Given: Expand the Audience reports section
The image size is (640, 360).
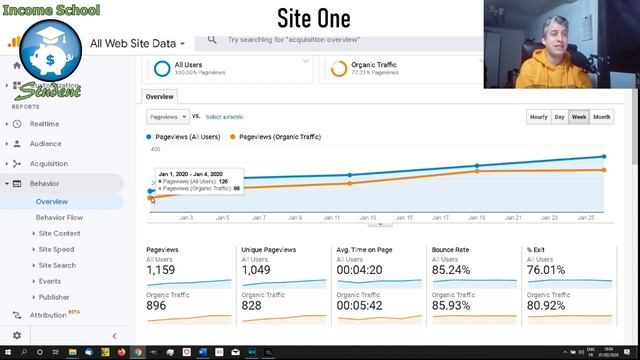Looking at the screenshot, I should pos(7,144).
